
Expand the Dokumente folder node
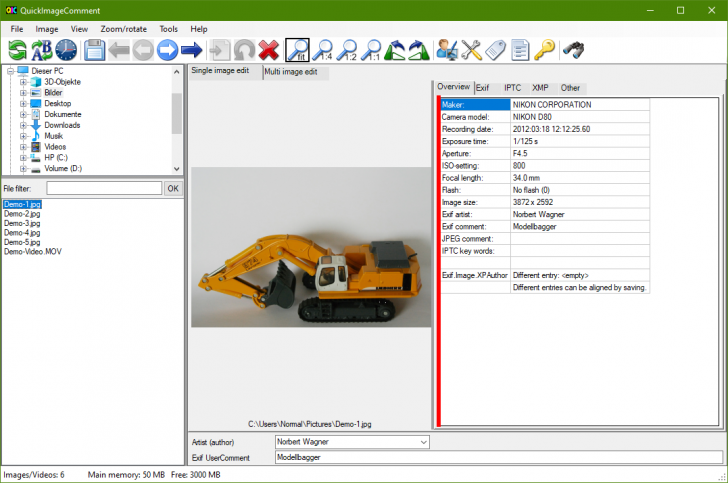(x=23, y=114)
